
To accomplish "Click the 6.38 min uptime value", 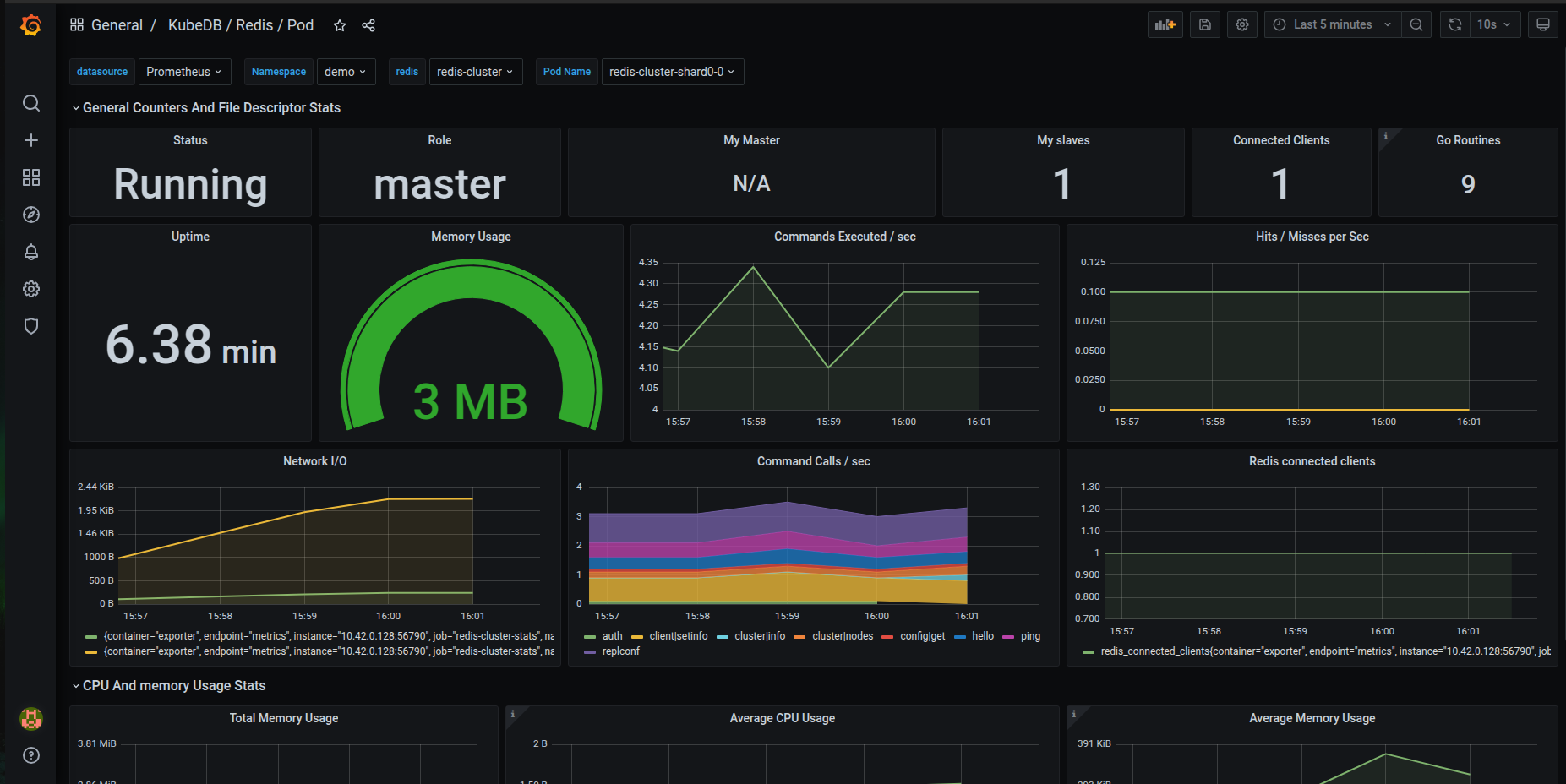I will coord(191,345).
